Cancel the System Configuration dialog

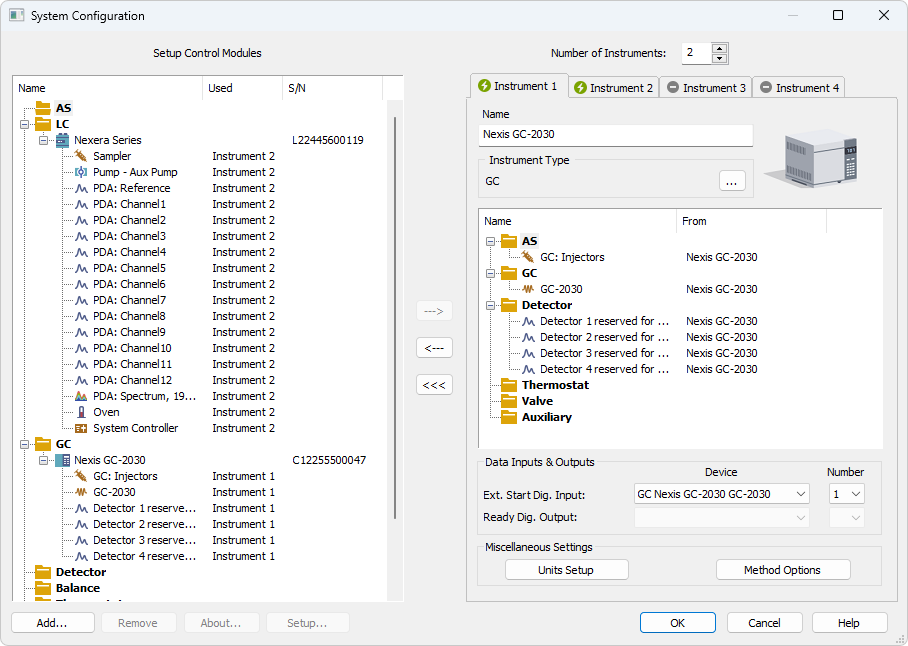point(764,623)
